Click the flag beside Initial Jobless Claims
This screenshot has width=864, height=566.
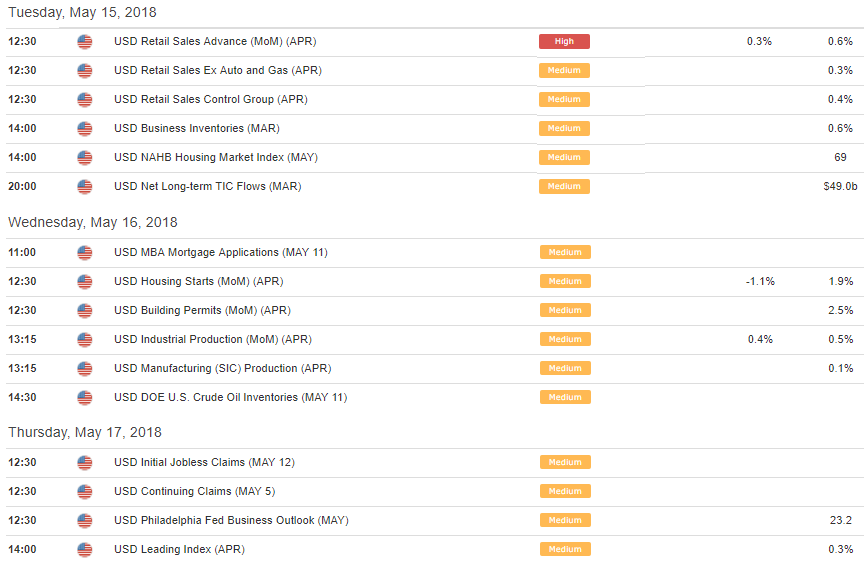tap(84, 463)
